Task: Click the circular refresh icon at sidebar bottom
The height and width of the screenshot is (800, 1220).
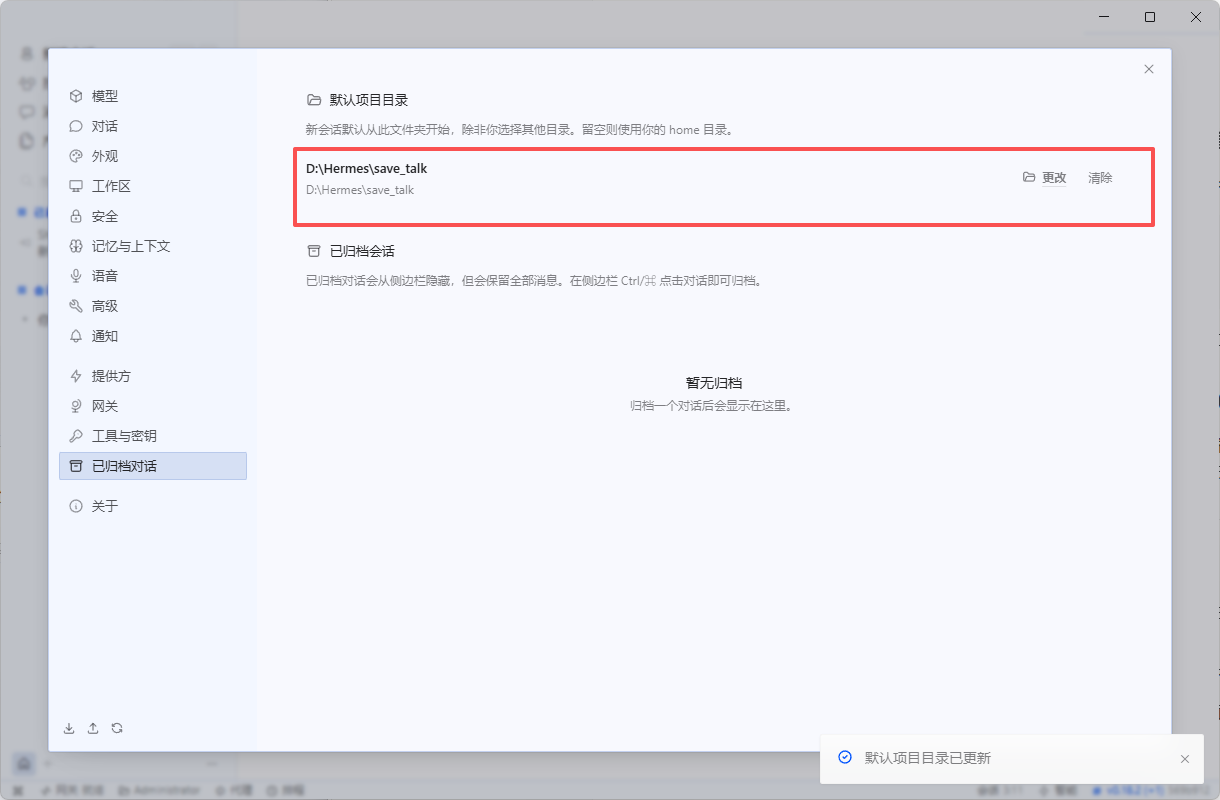Action: (117, 728)
